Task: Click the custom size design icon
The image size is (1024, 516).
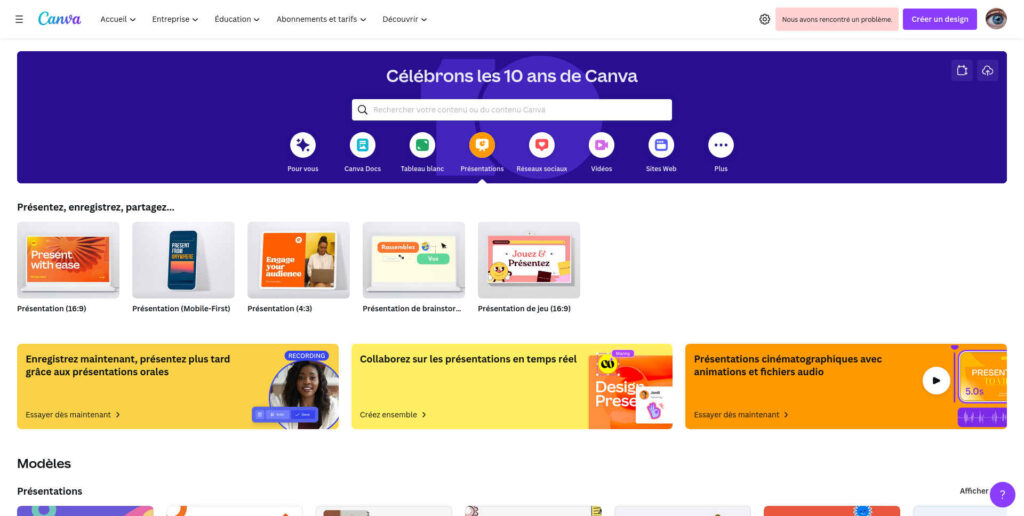Action: [962, 71]
